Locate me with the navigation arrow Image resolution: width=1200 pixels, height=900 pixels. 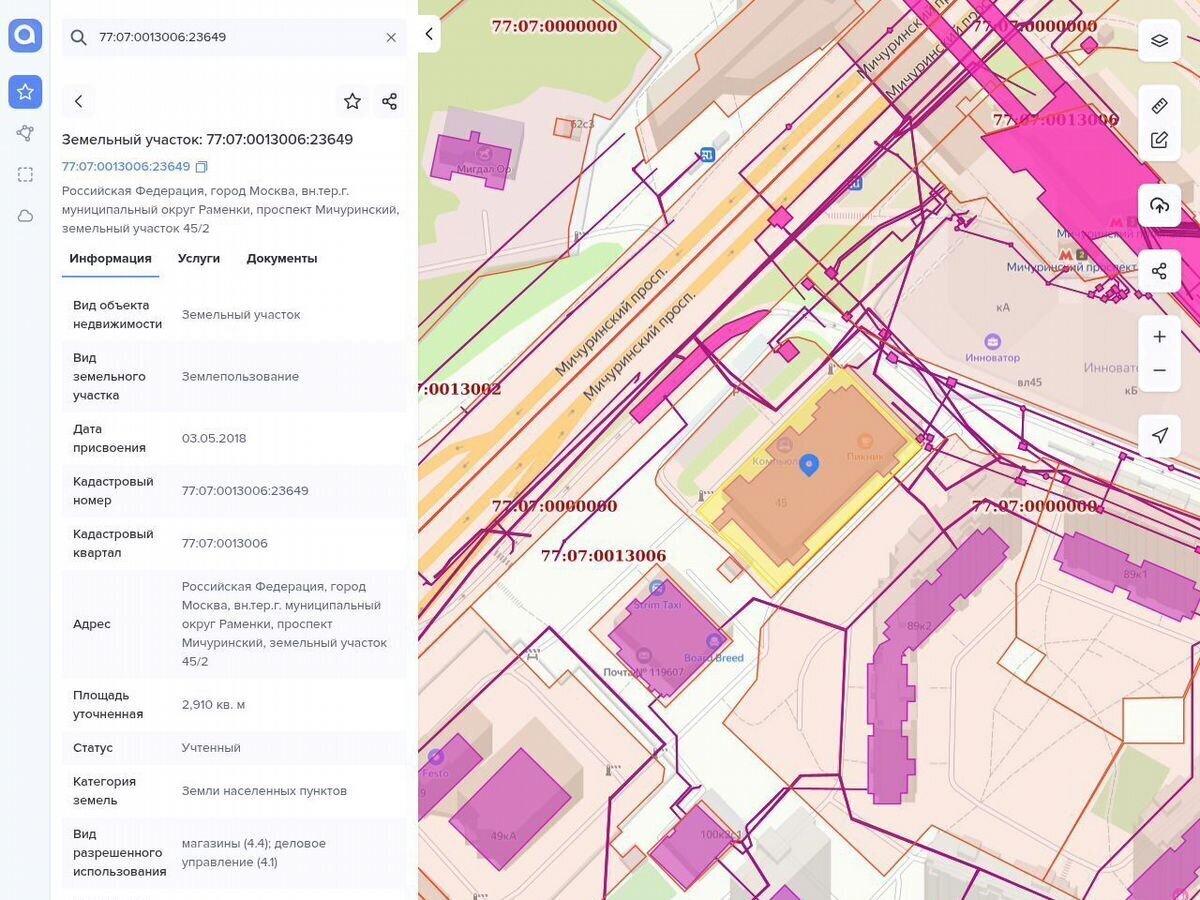coord(1159,436)
